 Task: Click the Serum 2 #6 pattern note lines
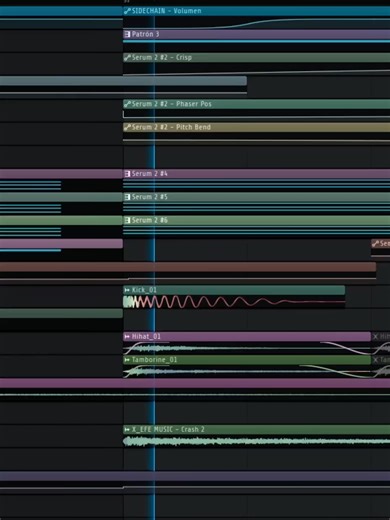(x=257, y=231)
